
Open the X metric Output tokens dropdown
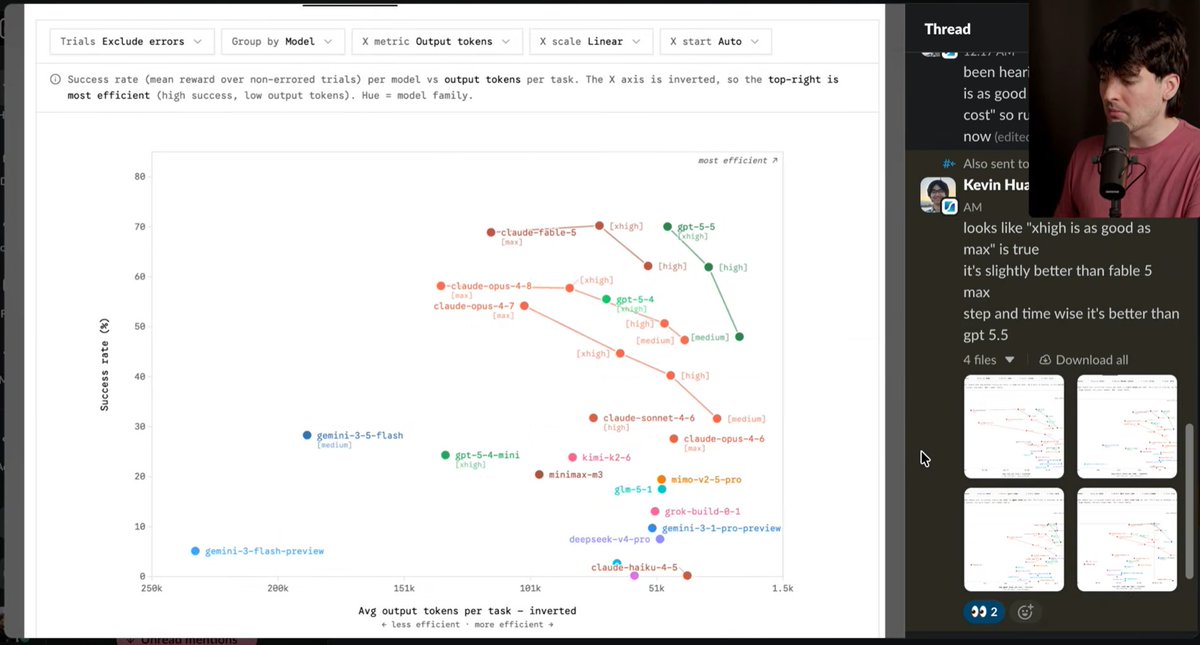(436, 42)
